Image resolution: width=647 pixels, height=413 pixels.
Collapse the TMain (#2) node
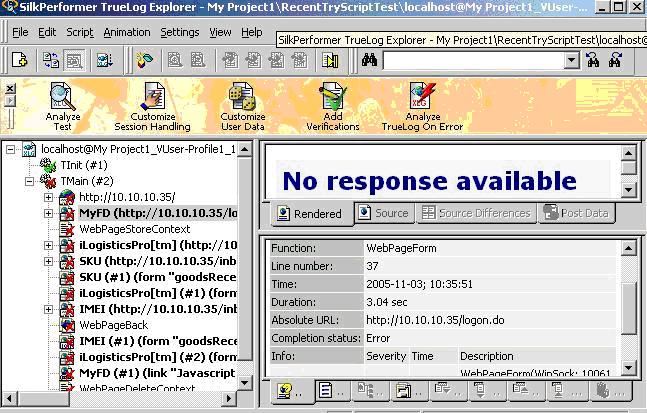[29, 181]
